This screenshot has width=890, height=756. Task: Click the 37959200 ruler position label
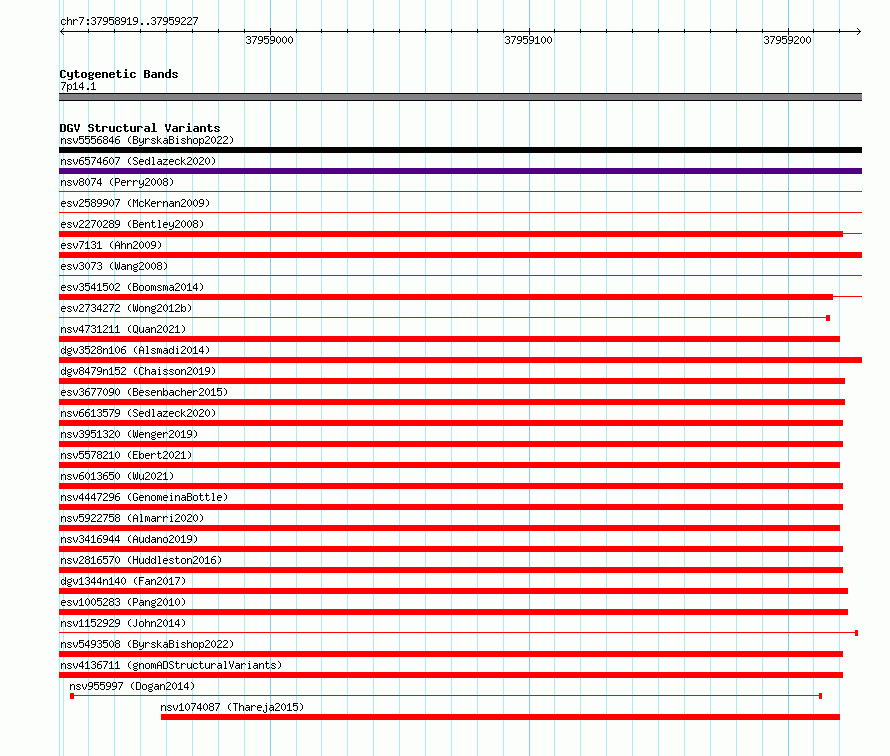click(x=787, y=40)
